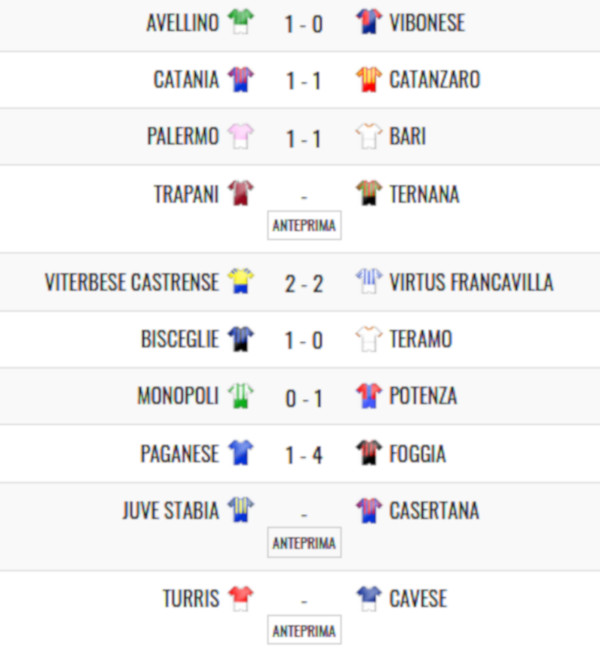Click the Juve Stabia jersey icon
The width and height of the screenshot is (600, 649).
pyautogui.click(x=240, y=511)
